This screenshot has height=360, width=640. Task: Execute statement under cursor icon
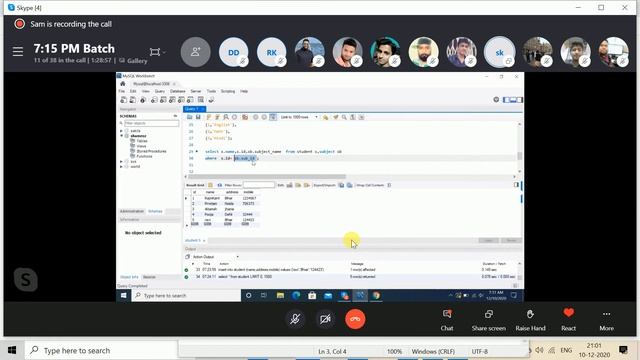click(x=217, y=117)
